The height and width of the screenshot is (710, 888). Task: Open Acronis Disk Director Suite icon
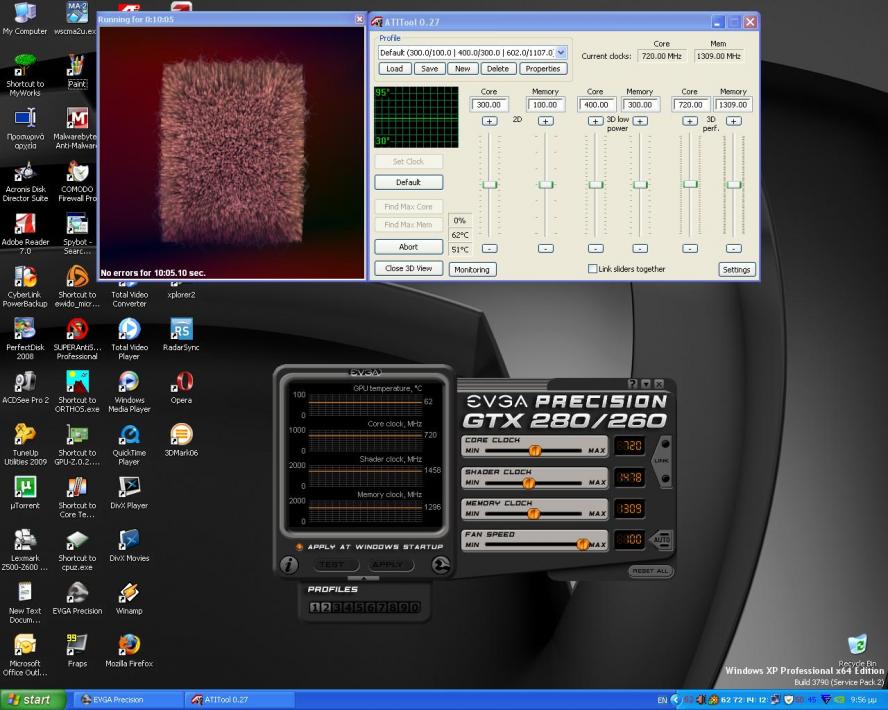click(25, 181)
